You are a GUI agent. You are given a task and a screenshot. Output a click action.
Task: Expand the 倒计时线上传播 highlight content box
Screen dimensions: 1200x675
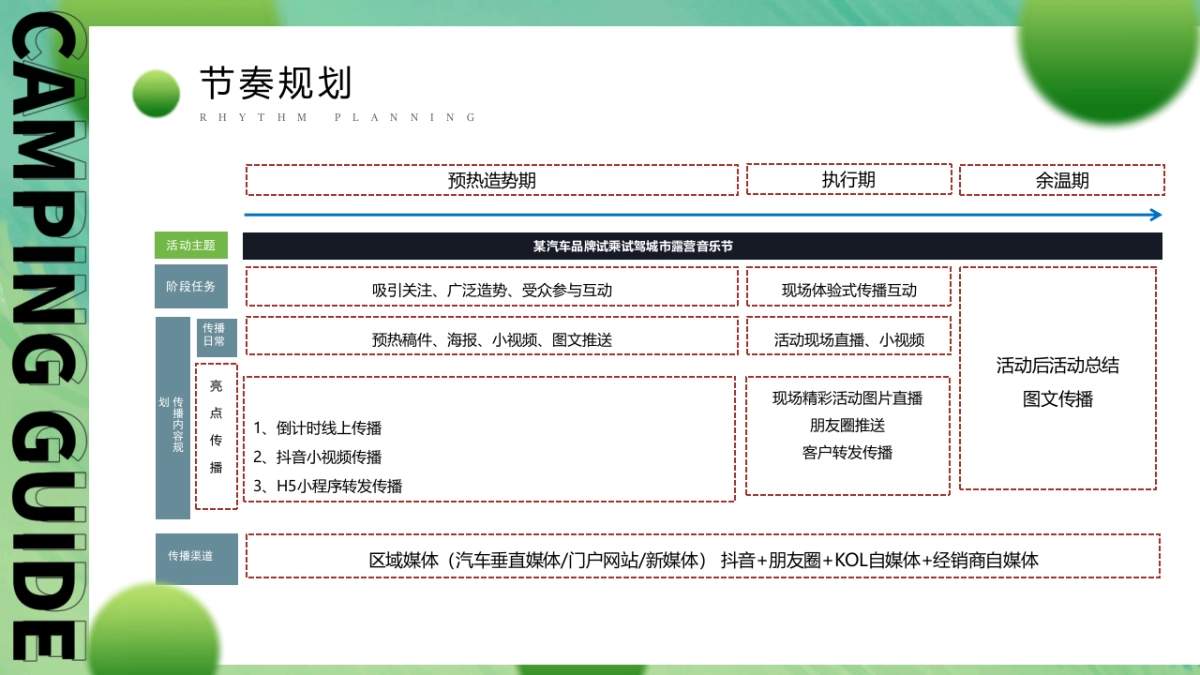click(491, 435)
